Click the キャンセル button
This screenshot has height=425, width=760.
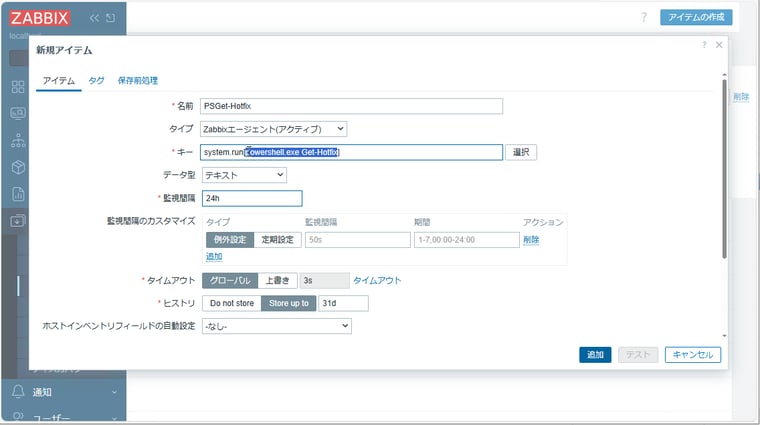tap(693, 355)
